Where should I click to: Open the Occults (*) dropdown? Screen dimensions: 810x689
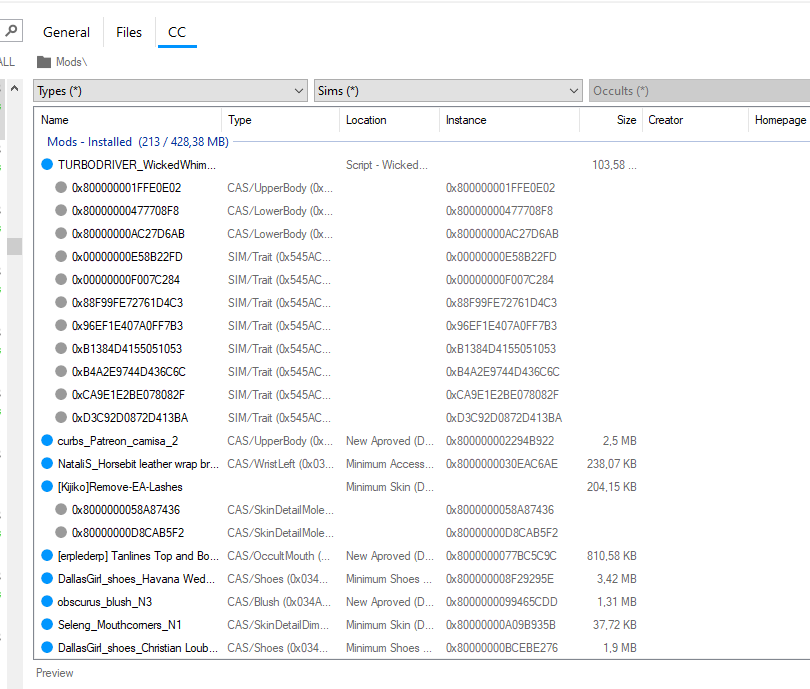pyautogui.click(x=699, y=91)
